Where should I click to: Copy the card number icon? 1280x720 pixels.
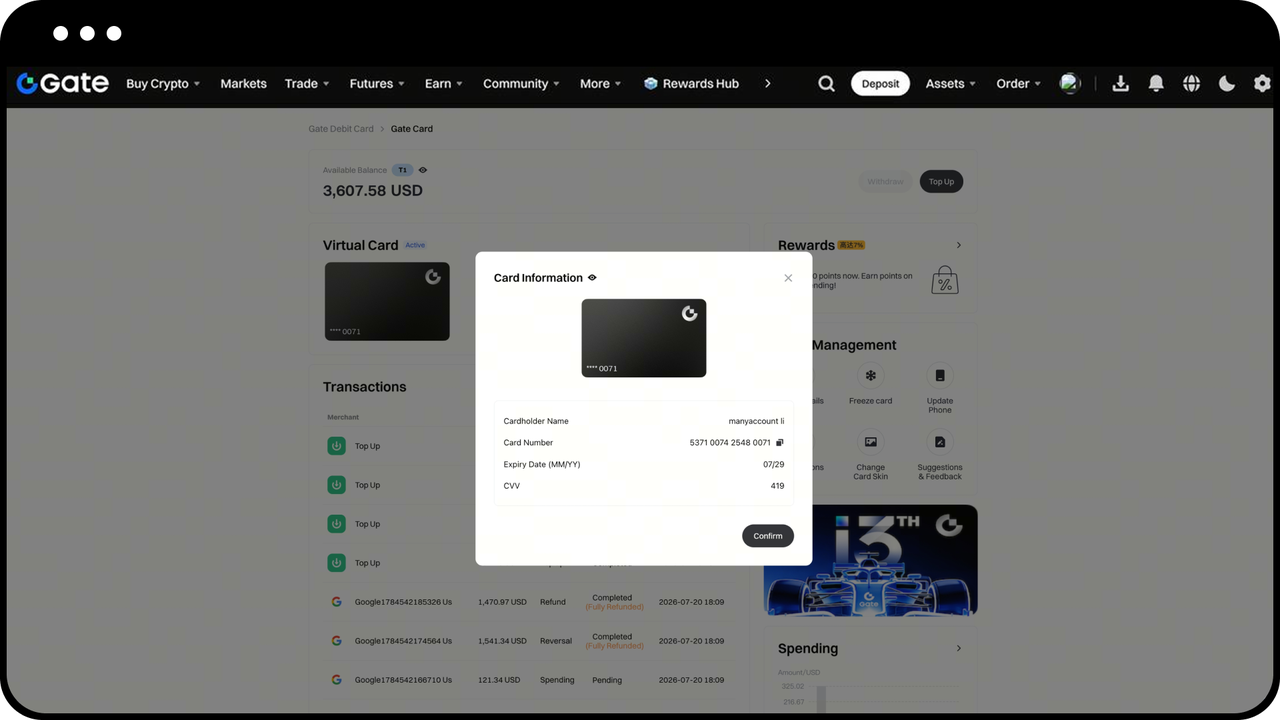[780, 442]
